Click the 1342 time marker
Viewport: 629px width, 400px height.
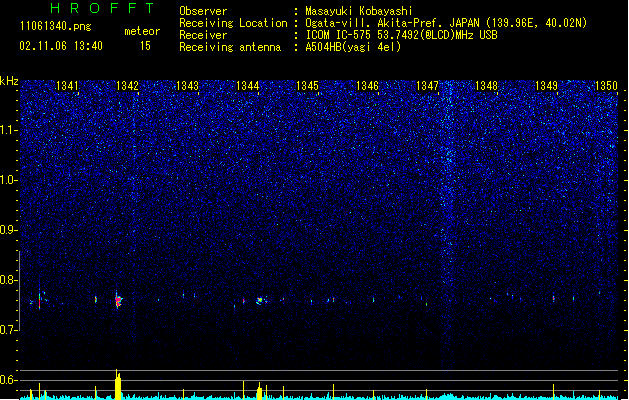(x=127, y=86)
